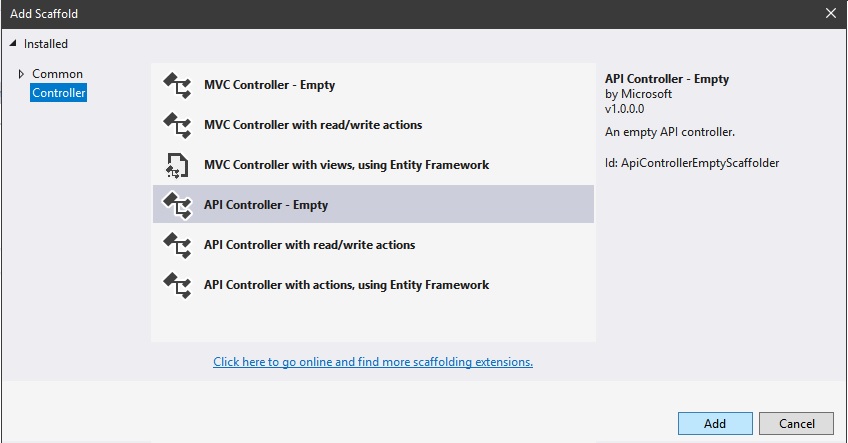Cancel the Add Scaffold dialog
This screenshot has height=443, width=848.
pyautogui.click(x=796, y=424)
